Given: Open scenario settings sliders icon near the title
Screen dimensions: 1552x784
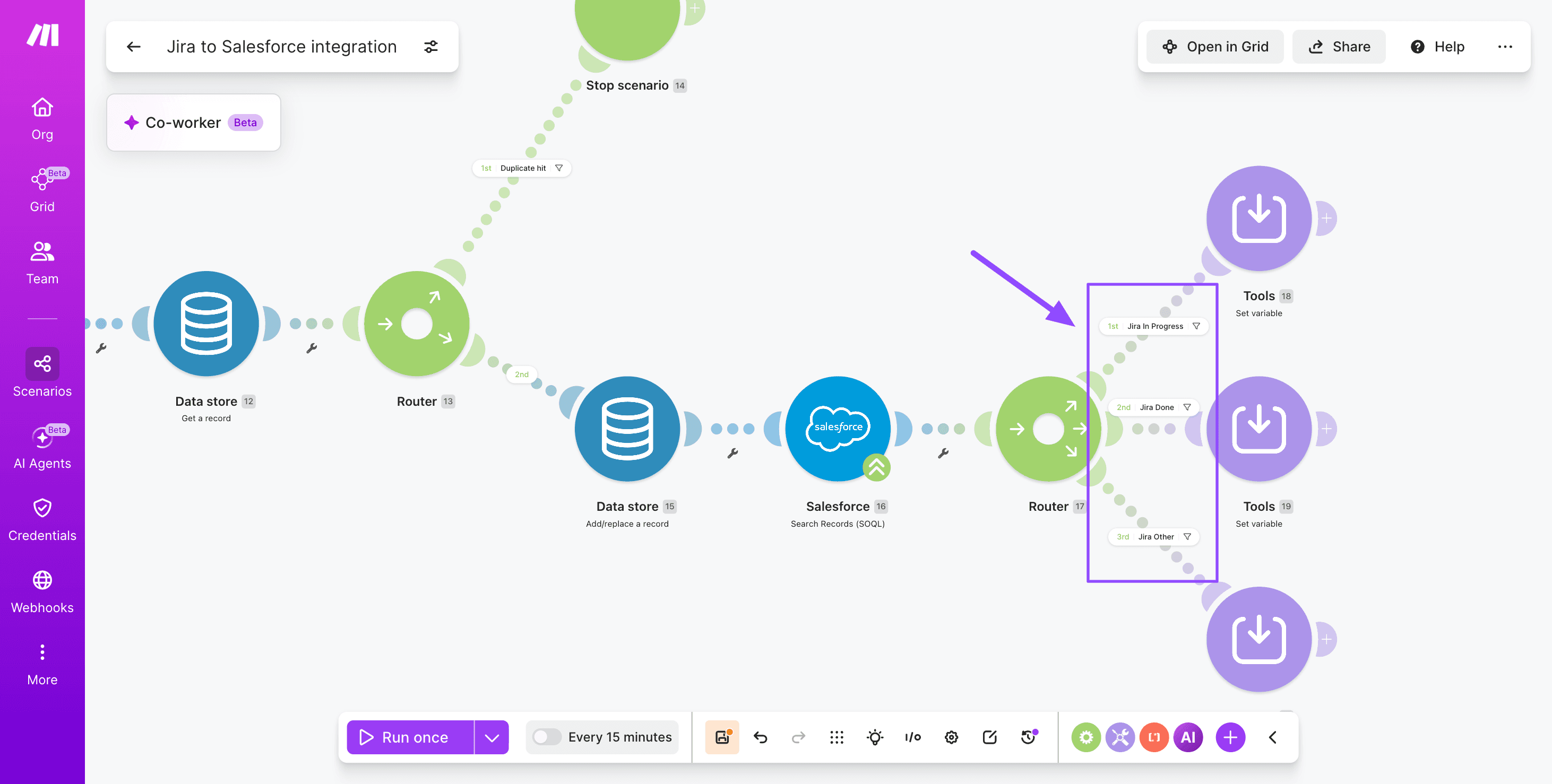Looking at the screenshot, I should 431,46.
